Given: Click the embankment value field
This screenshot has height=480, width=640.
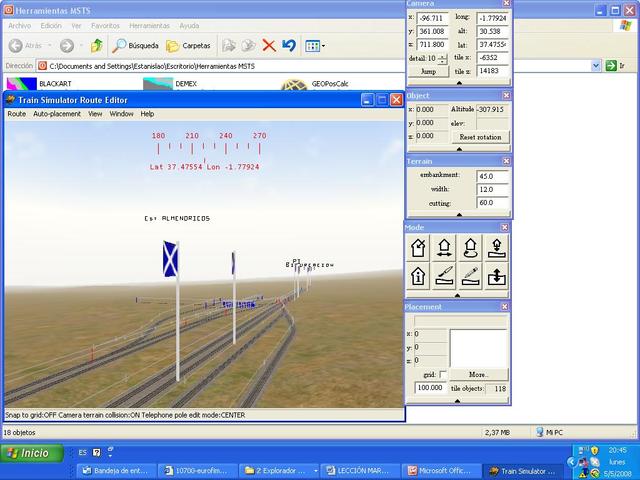Looking at the screenshot, I should pos(492,176).
